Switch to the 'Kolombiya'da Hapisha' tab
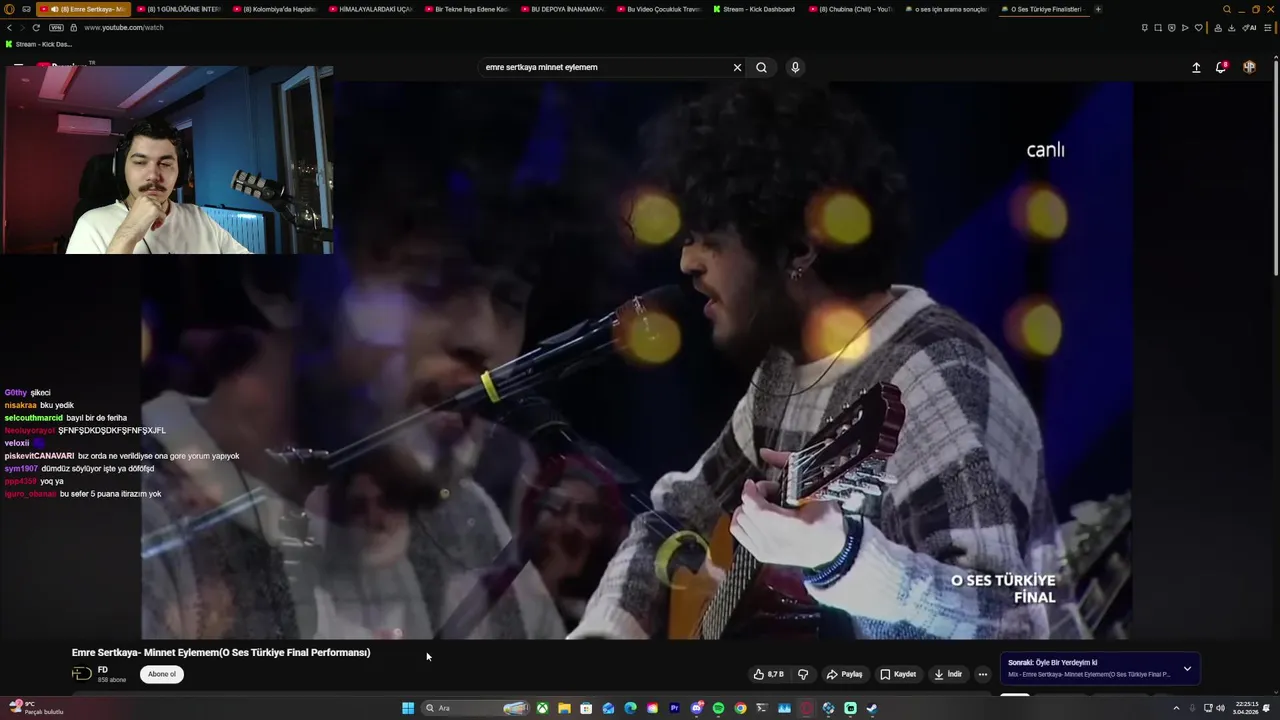Image resolution: width=1280 pixels, height=720 pixels. pos(275,9)
